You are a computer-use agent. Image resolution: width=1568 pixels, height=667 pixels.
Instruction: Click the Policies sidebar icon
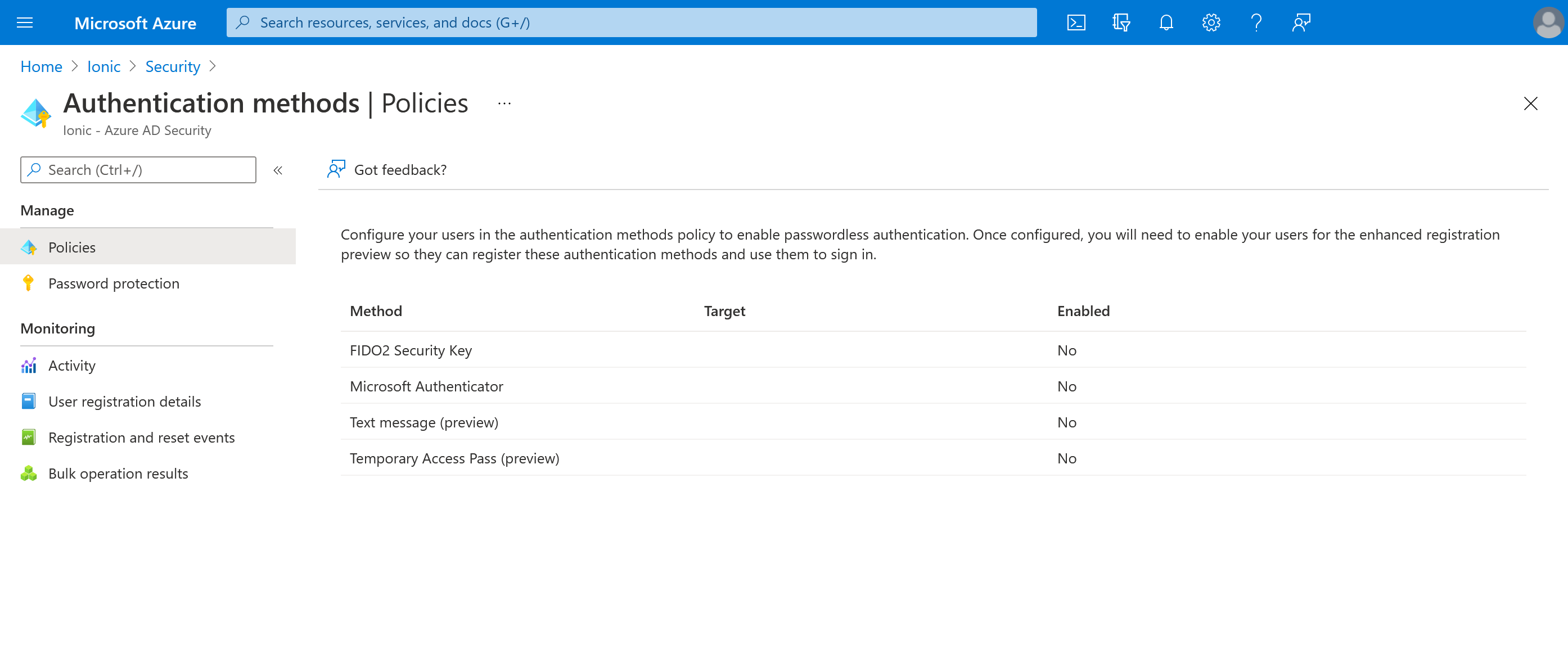coord(29,246)
